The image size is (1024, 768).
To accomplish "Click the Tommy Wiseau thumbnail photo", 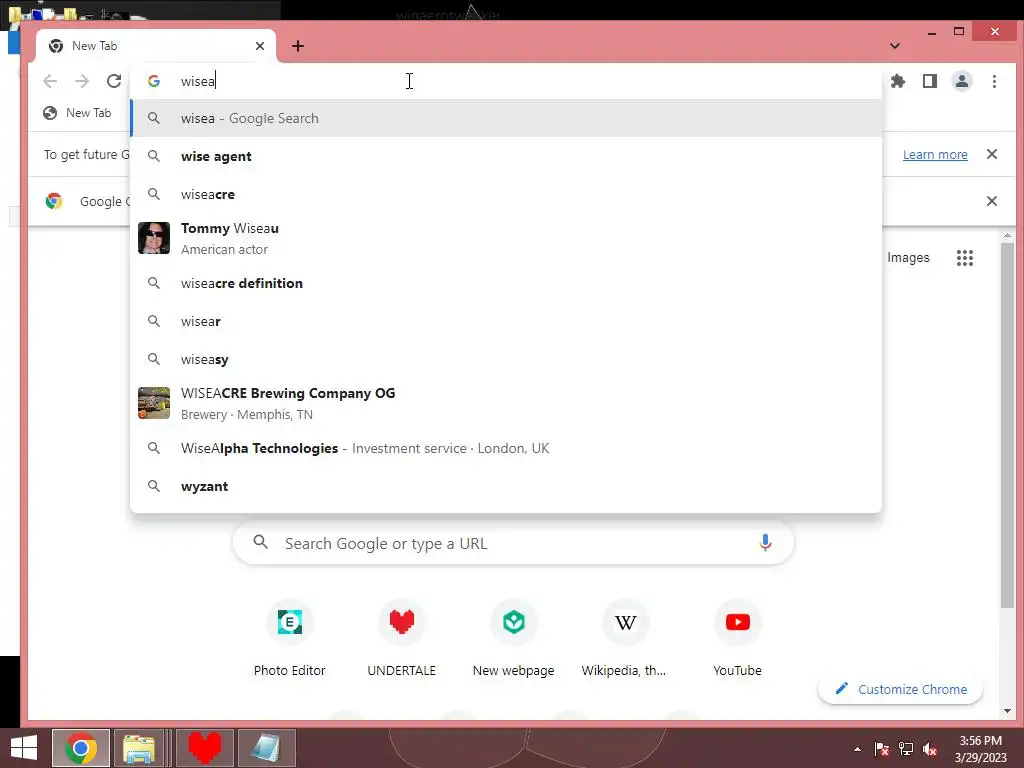I will click(x=154, y=238).
